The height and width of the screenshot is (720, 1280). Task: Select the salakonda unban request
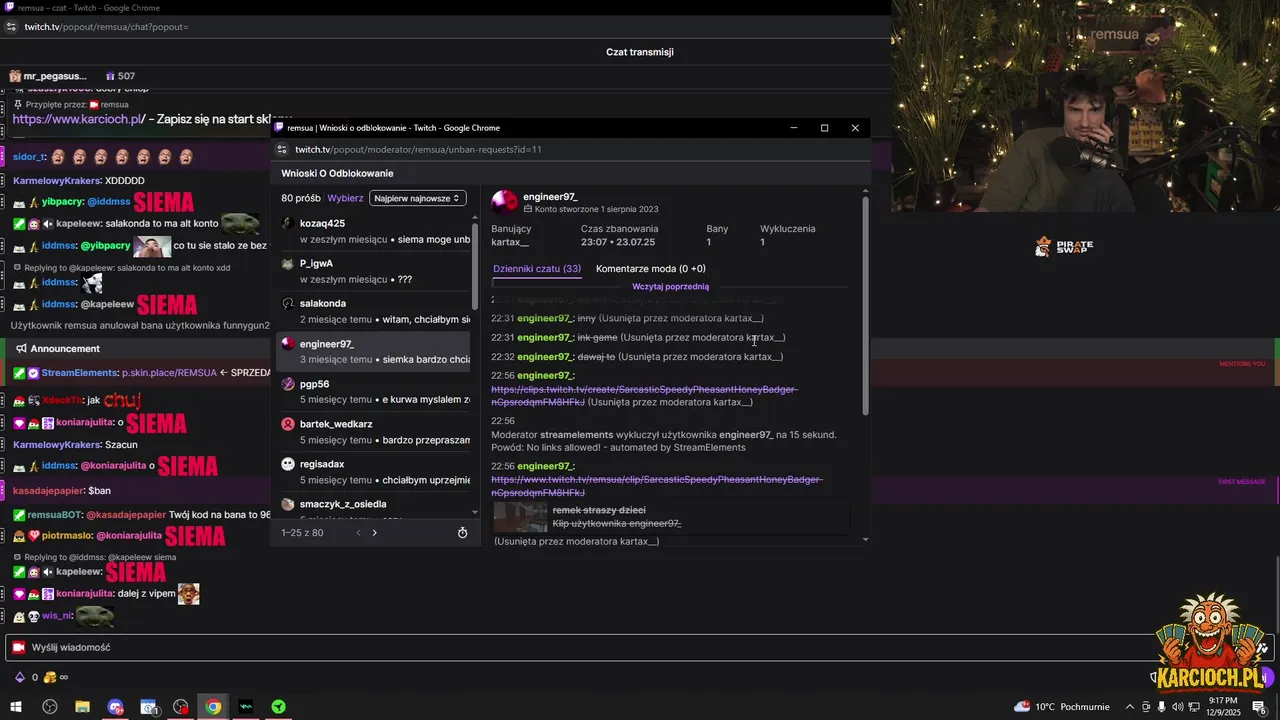tap(373, 311)
